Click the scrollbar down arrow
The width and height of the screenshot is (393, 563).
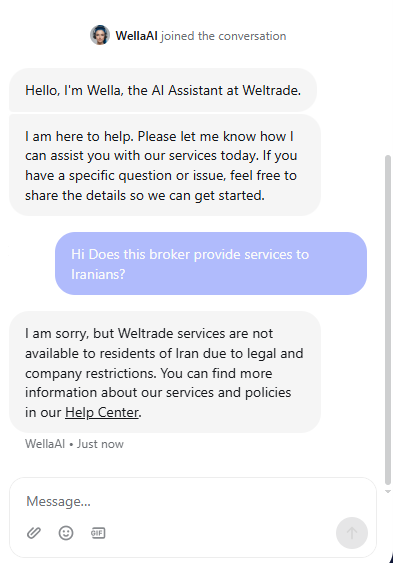point(388,492)
